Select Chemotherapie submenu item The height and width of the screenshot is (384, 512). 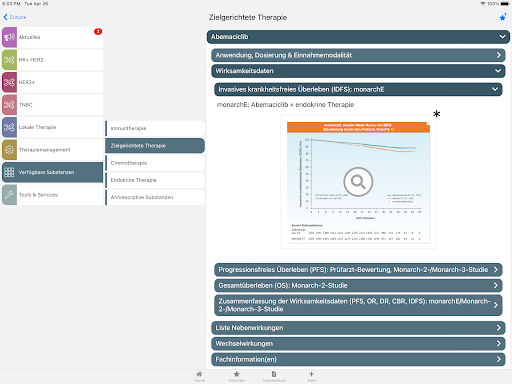[155, 163]
